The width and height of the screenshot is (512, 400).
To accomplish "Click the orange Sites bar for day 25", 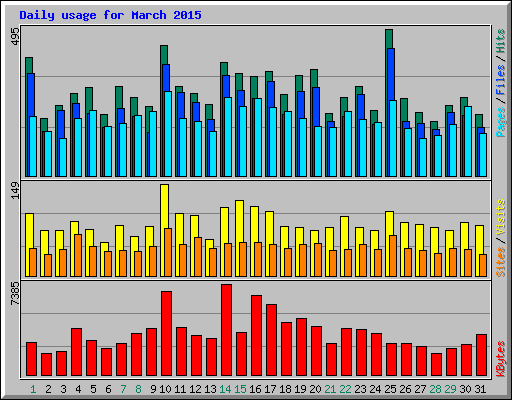I will pyautogui.click(x=393, y=256).
